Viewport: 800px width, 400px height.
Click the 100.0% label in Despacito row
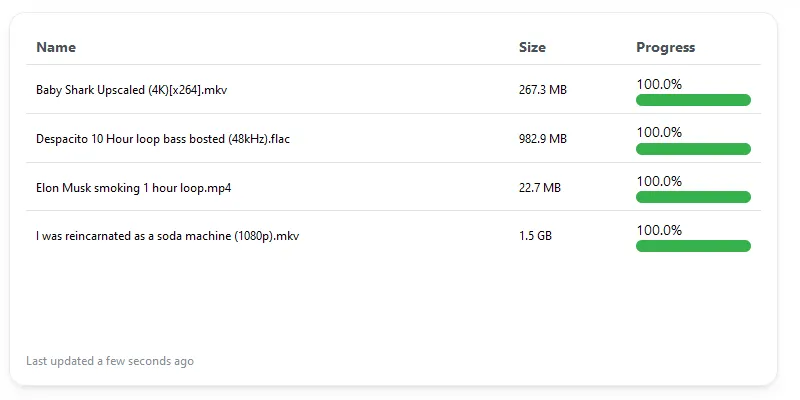659,132
